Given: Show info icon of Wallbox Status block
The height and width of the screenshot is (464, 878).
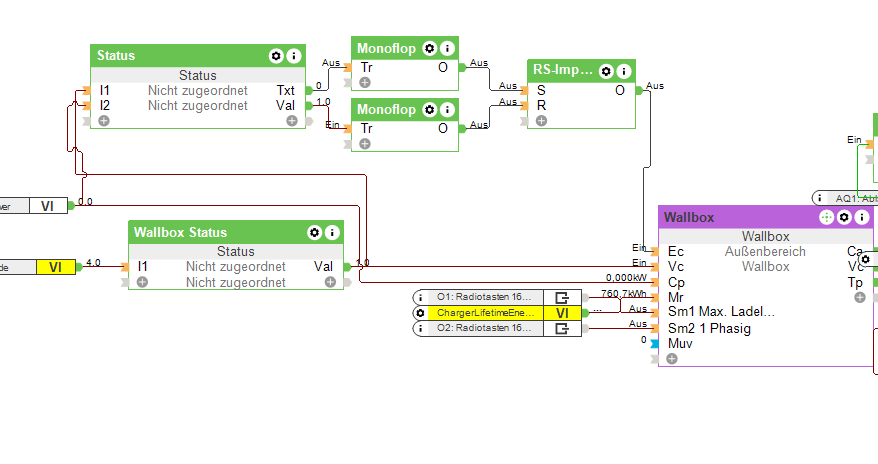Looking at the screenshot, I should pyautogui.click(x=332, y=233).
